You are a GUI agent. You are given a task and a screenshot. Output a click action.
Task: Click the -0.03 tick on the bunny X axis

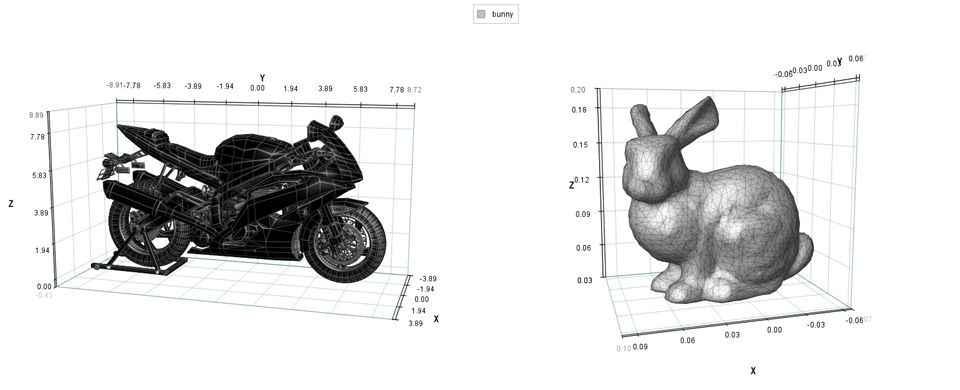pyautogui.click(x=816, y=324)
